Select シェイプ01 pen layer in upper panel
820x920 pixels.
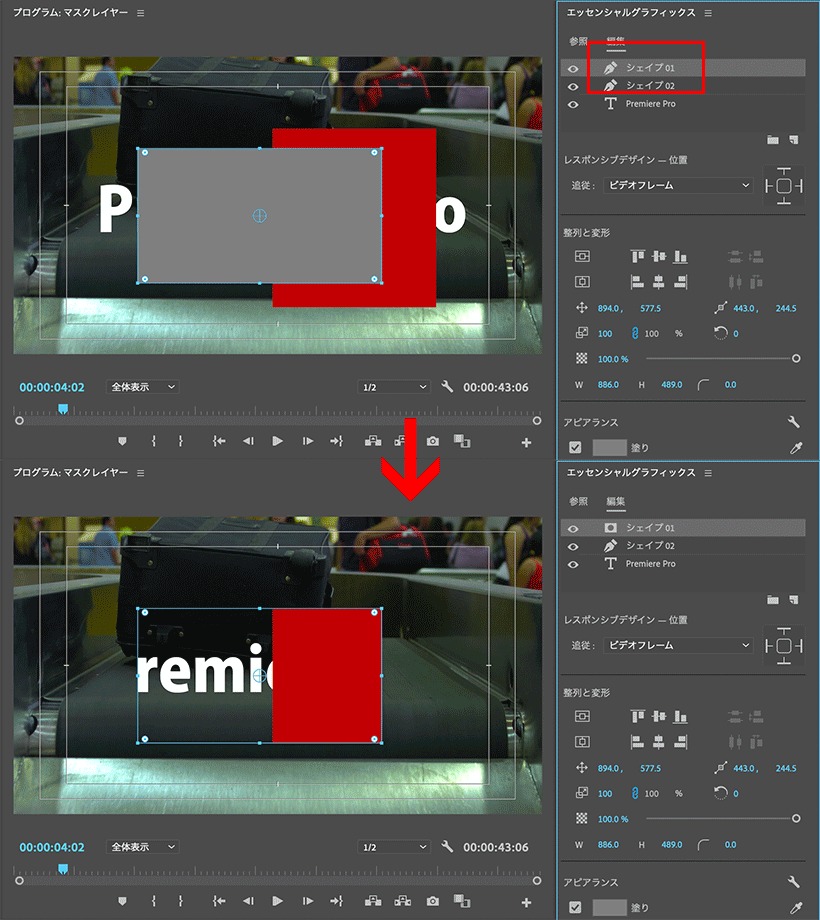pyautogui.click(x=683, y=67)
